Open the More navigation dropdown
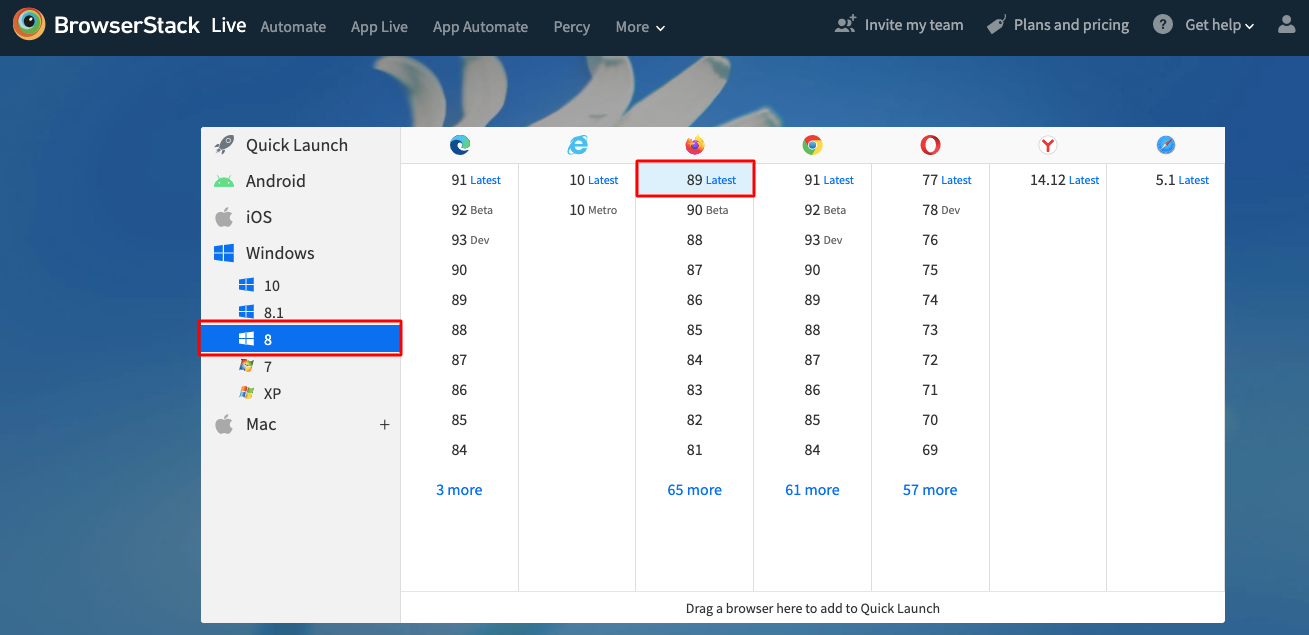The width and height of the screenshot is (1309, 635). coord(639,27)
